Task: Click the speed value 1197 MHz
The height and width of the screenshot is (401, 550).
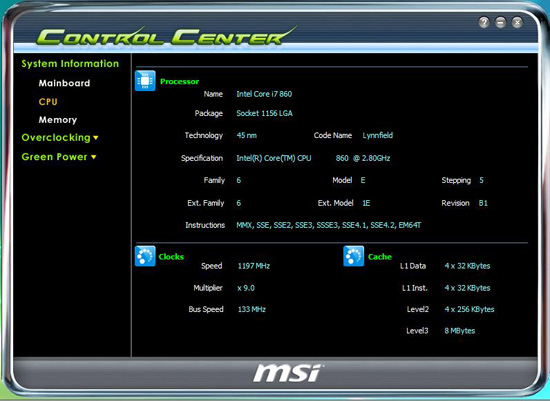Action: 254,266
